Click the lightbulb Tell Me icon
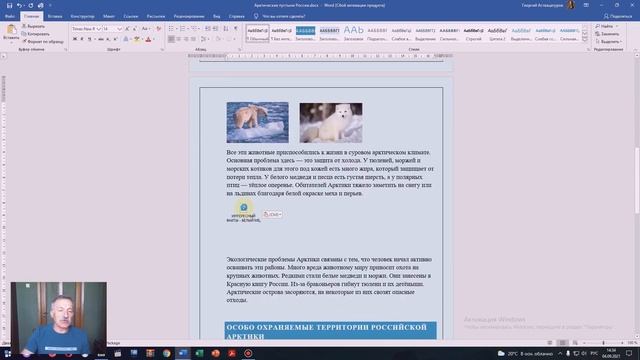 [x=256, y=16]
